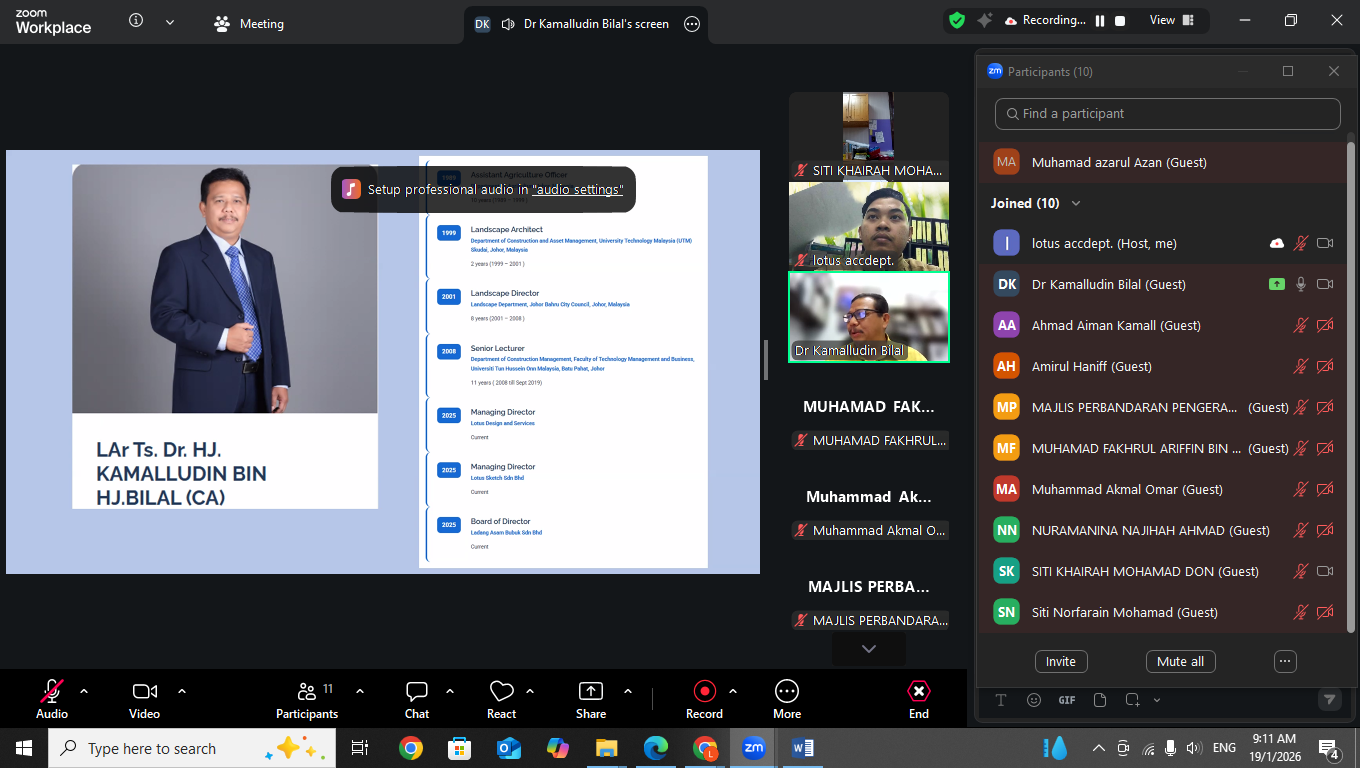Click camera icon for SITI KHAIRAH MOHAMAD DON
The width and height of the screenshot is (1360, 768).
(x=1325, y=571)
